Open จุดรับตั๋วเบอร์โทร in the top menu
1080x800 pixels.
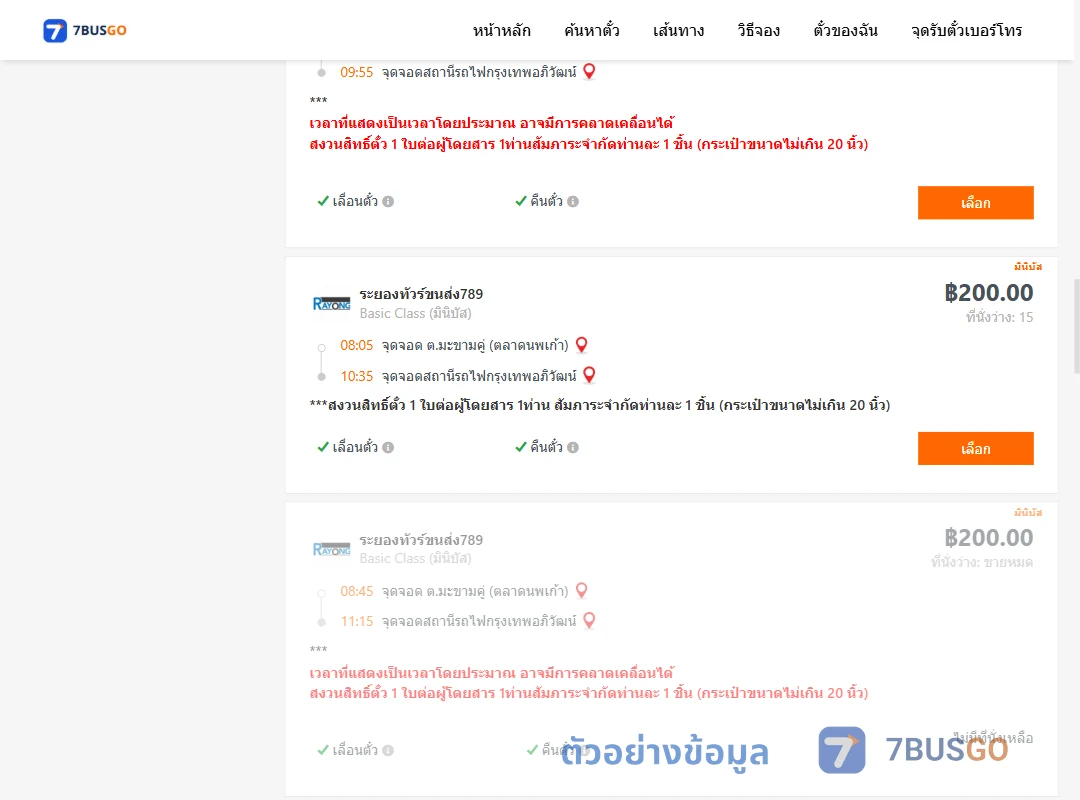click(966, 30)
